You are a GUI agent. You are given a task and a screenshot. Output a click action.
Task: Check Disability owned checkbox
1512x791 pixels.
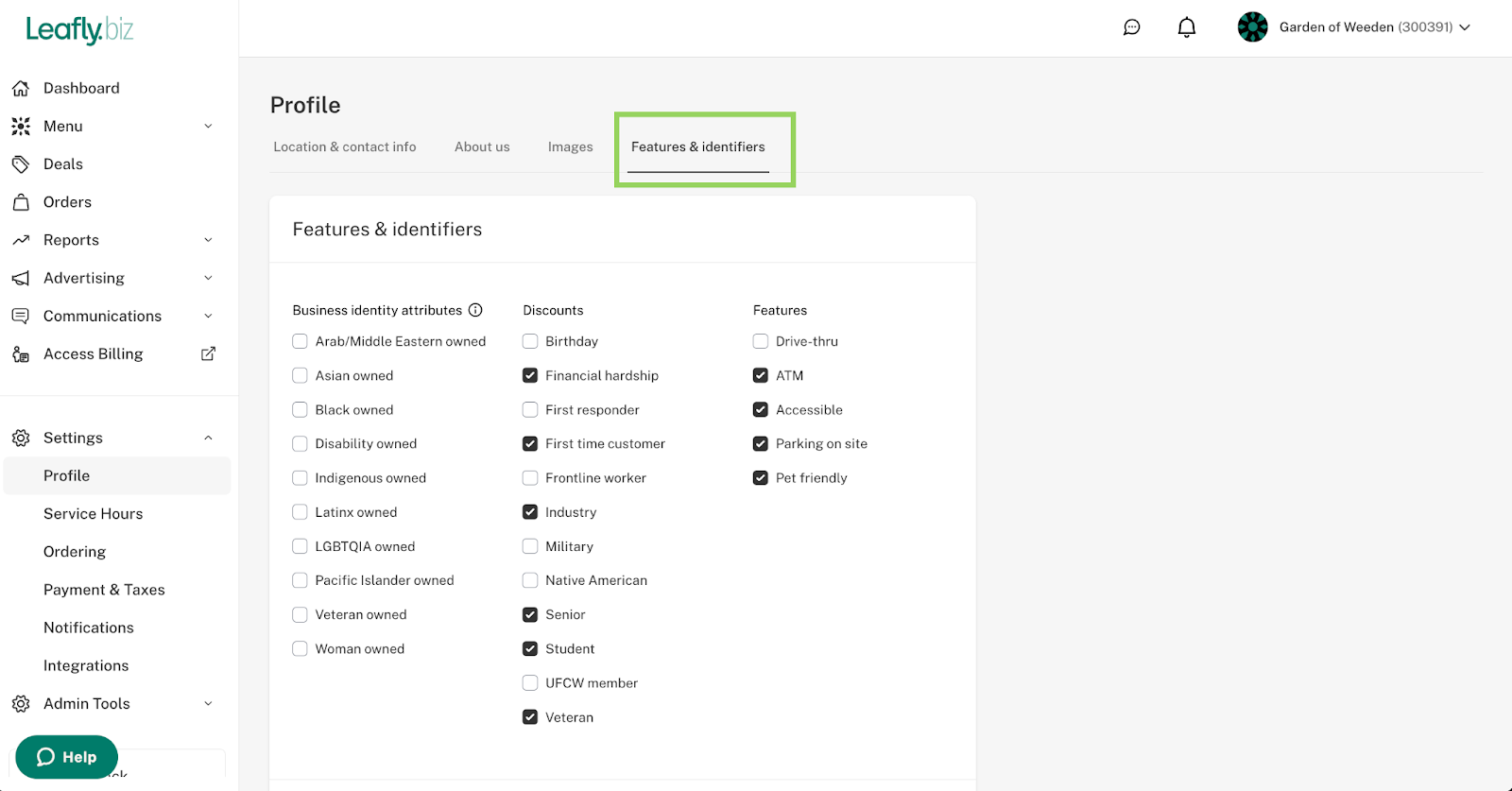pyautogui.click(x=300, y=443)
